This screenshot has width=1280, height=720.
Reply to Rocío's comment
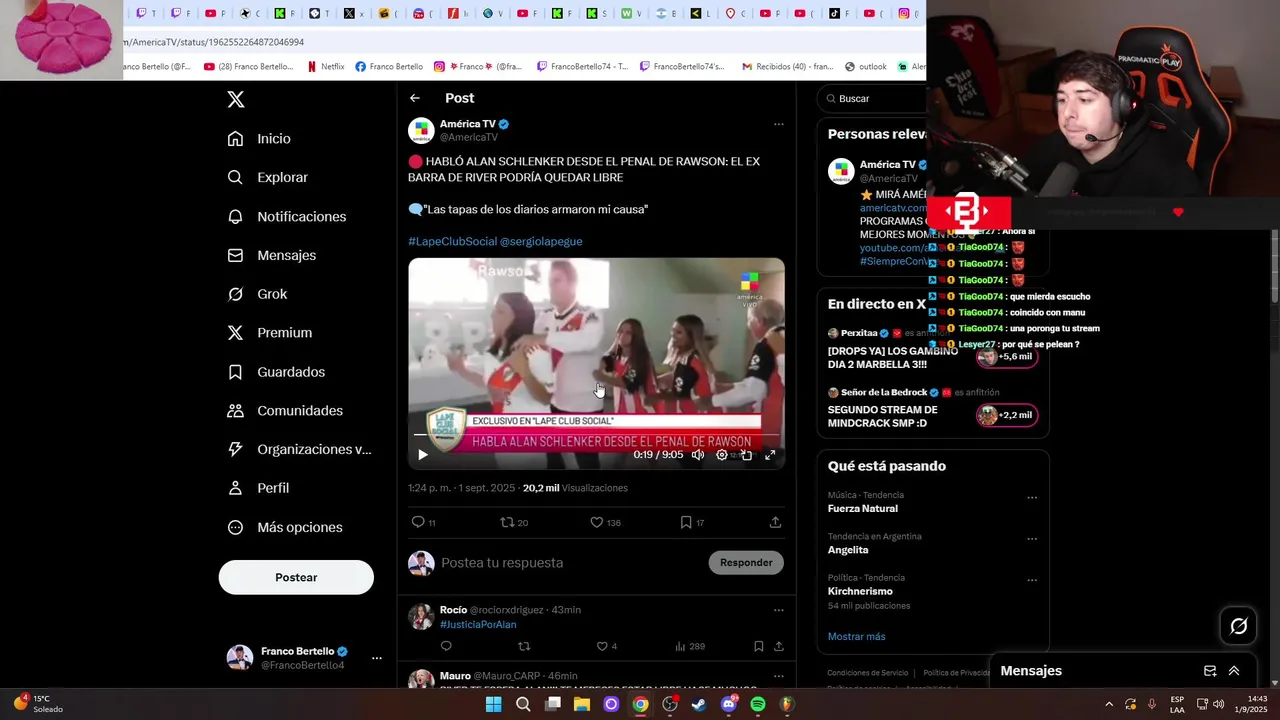coord(446,647)
